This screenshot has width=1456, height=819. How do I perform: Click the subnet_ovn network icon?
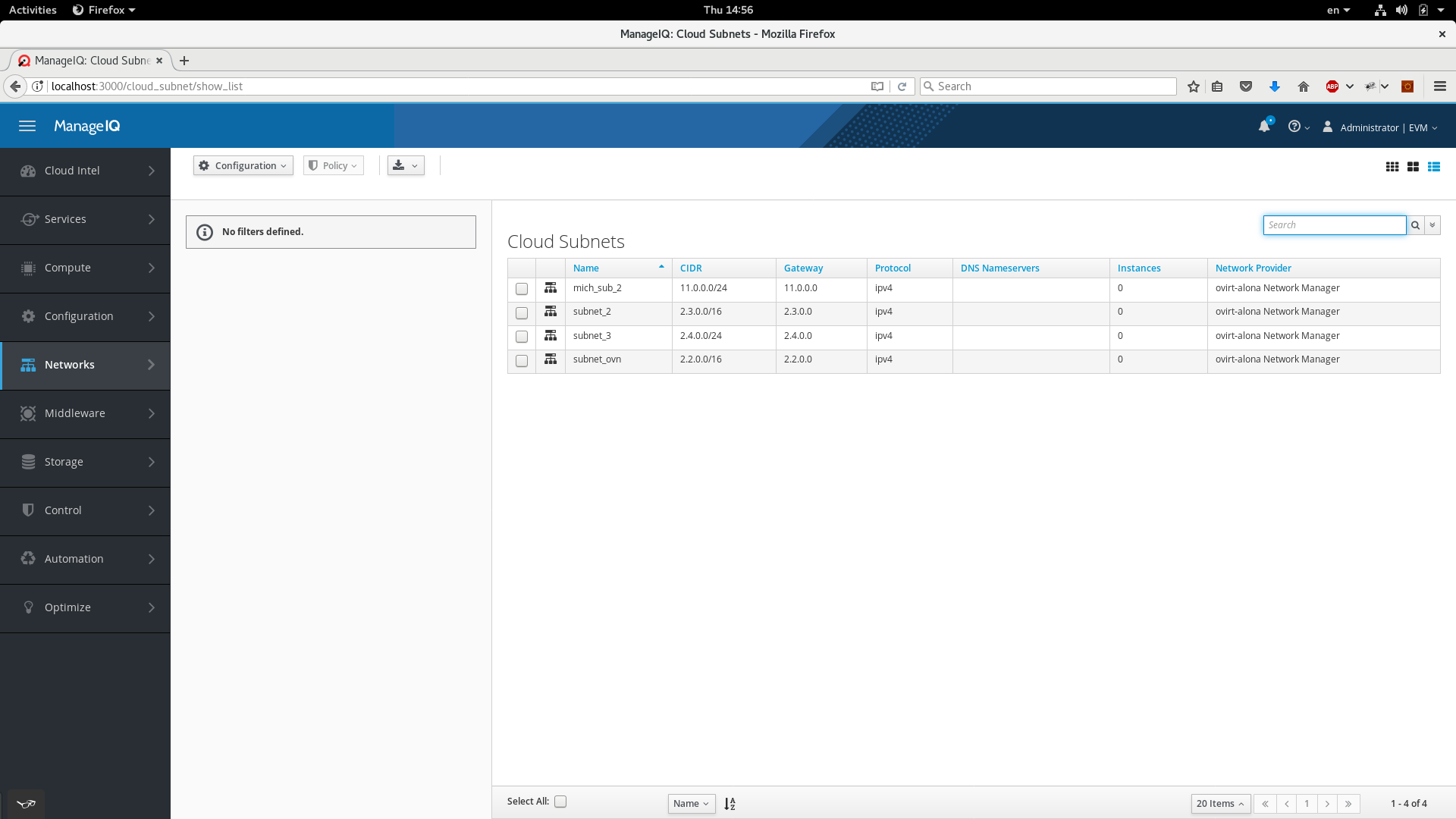[x=550, y=359]
